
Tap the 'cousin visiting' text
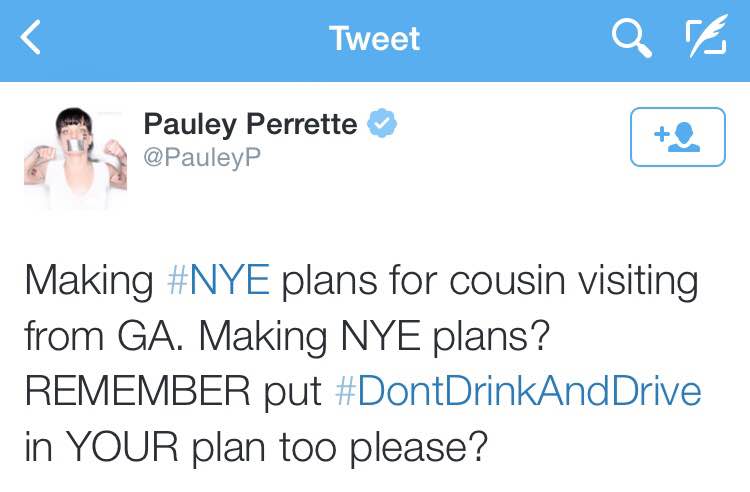(x=574, y=280)
